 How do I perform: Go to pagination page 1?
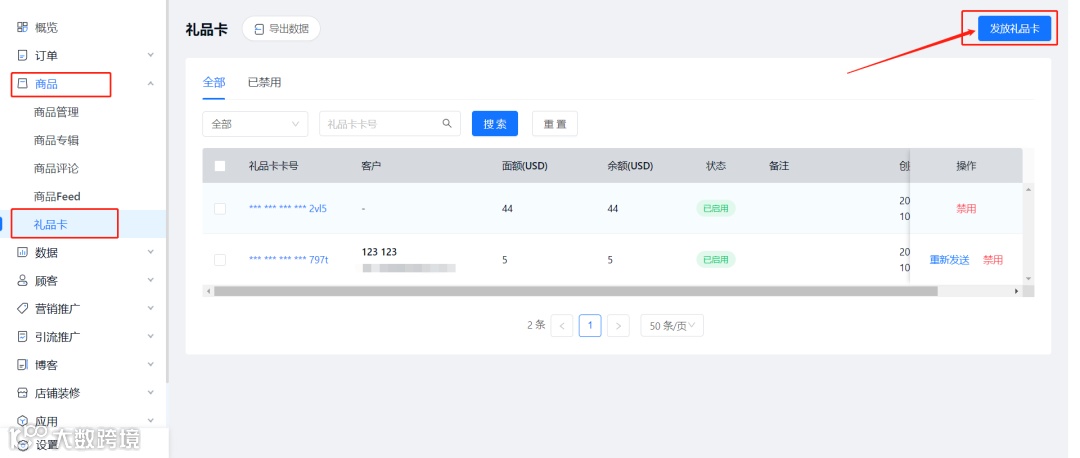[590, 326]
